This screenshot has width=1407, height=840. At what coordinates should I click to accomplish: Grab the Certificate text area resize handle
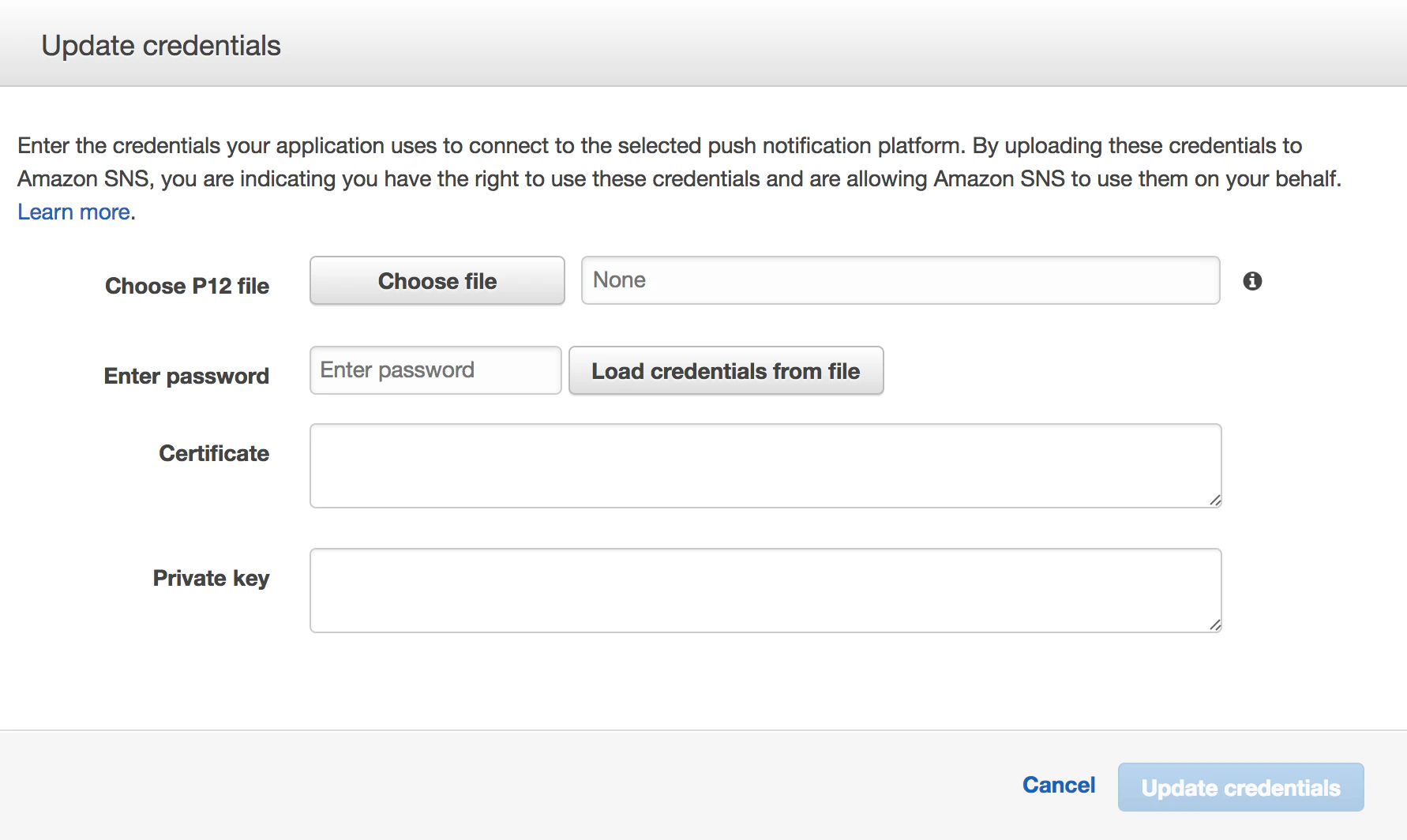tap(1215, 501)
